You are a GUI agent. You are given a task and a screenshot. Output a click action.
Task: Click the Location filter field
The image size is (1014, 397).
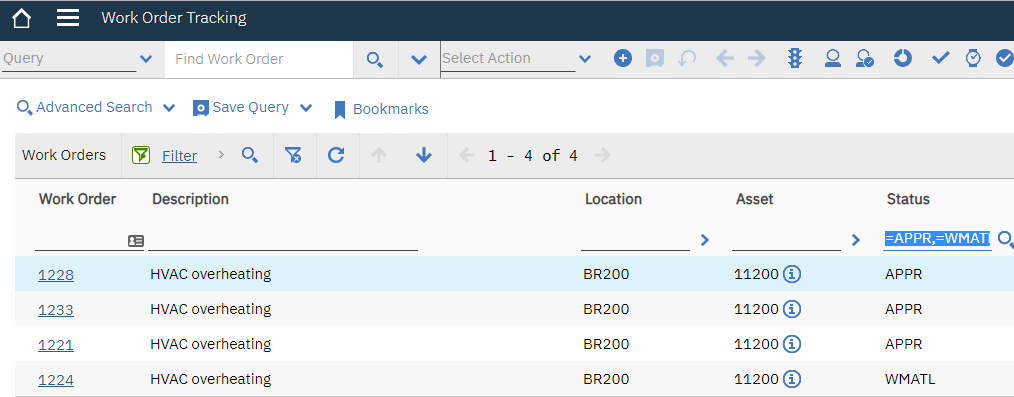pyautogui.click(x=635, y=240)
